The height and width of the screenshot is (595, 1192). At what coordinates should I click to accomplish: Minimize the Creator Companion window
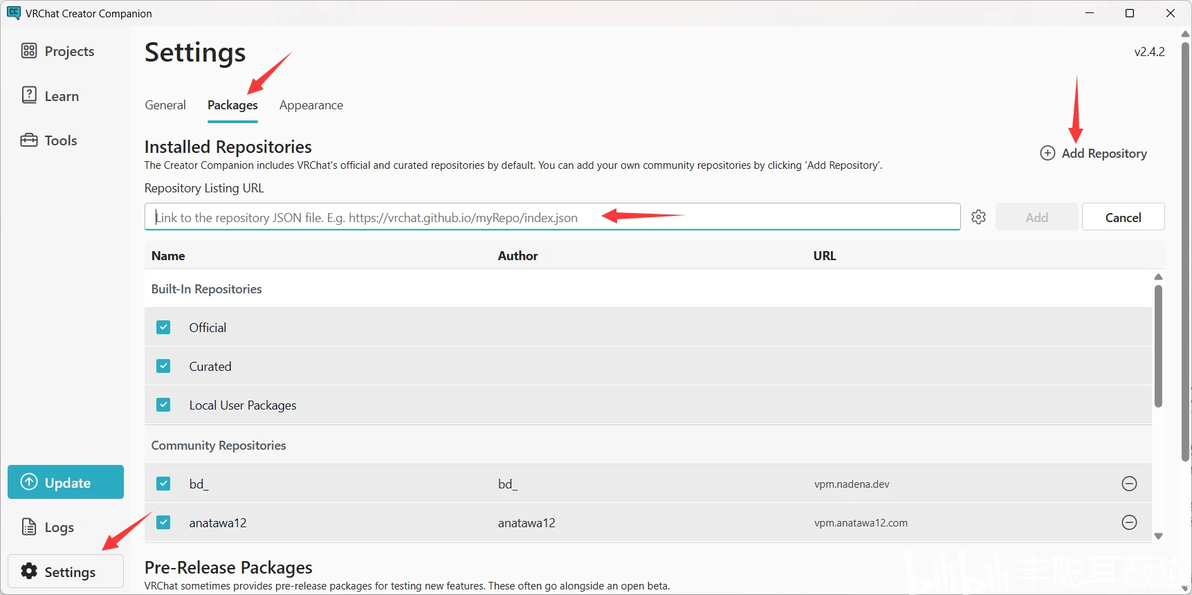coord(1091,13)
